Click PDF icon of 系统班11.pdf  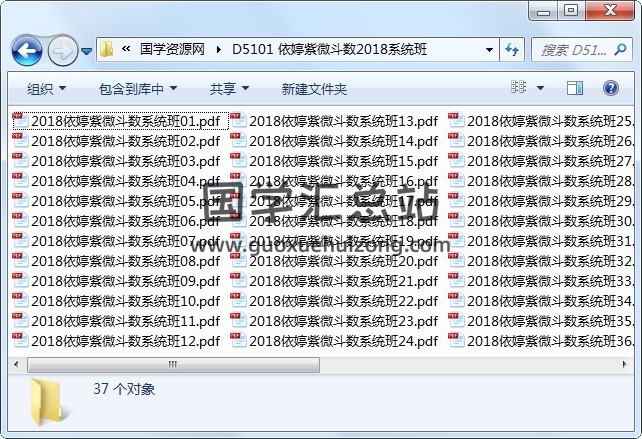pyautogui.click(x=20, y=321)
